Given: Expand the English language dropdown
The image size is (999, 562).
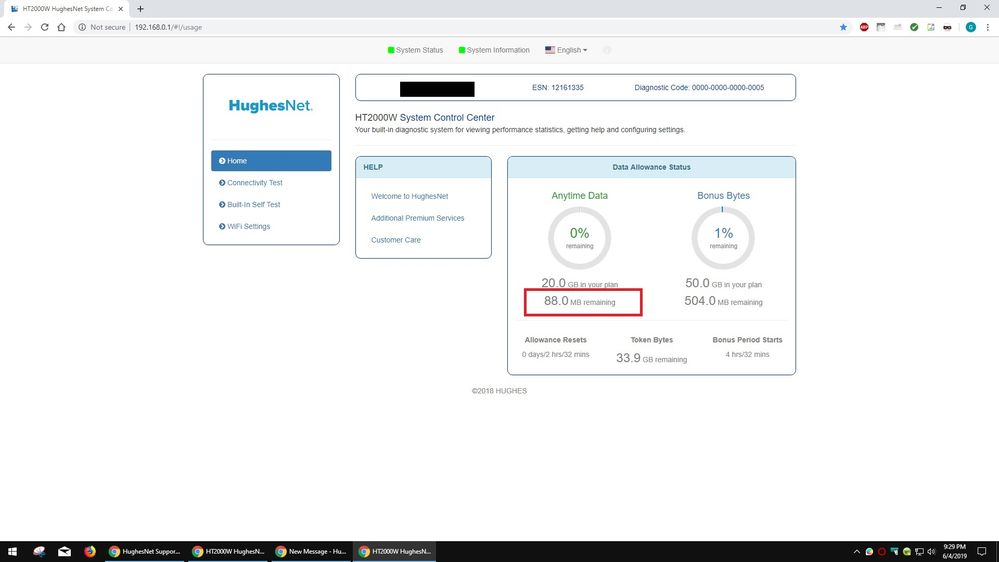Looking at the screenshot, I should [566, 50].
